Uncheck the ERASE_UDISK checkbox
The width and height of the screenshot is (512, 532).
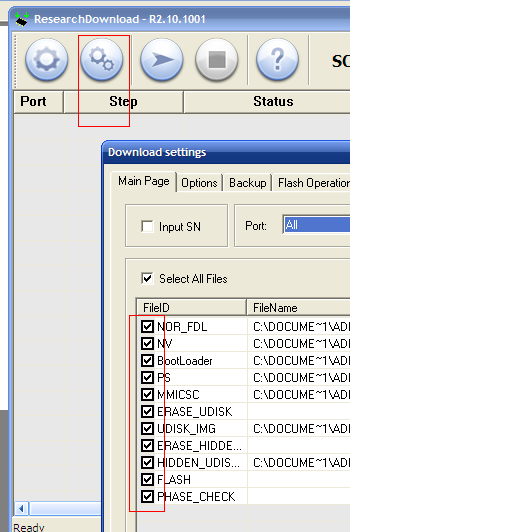click(147, 412)
